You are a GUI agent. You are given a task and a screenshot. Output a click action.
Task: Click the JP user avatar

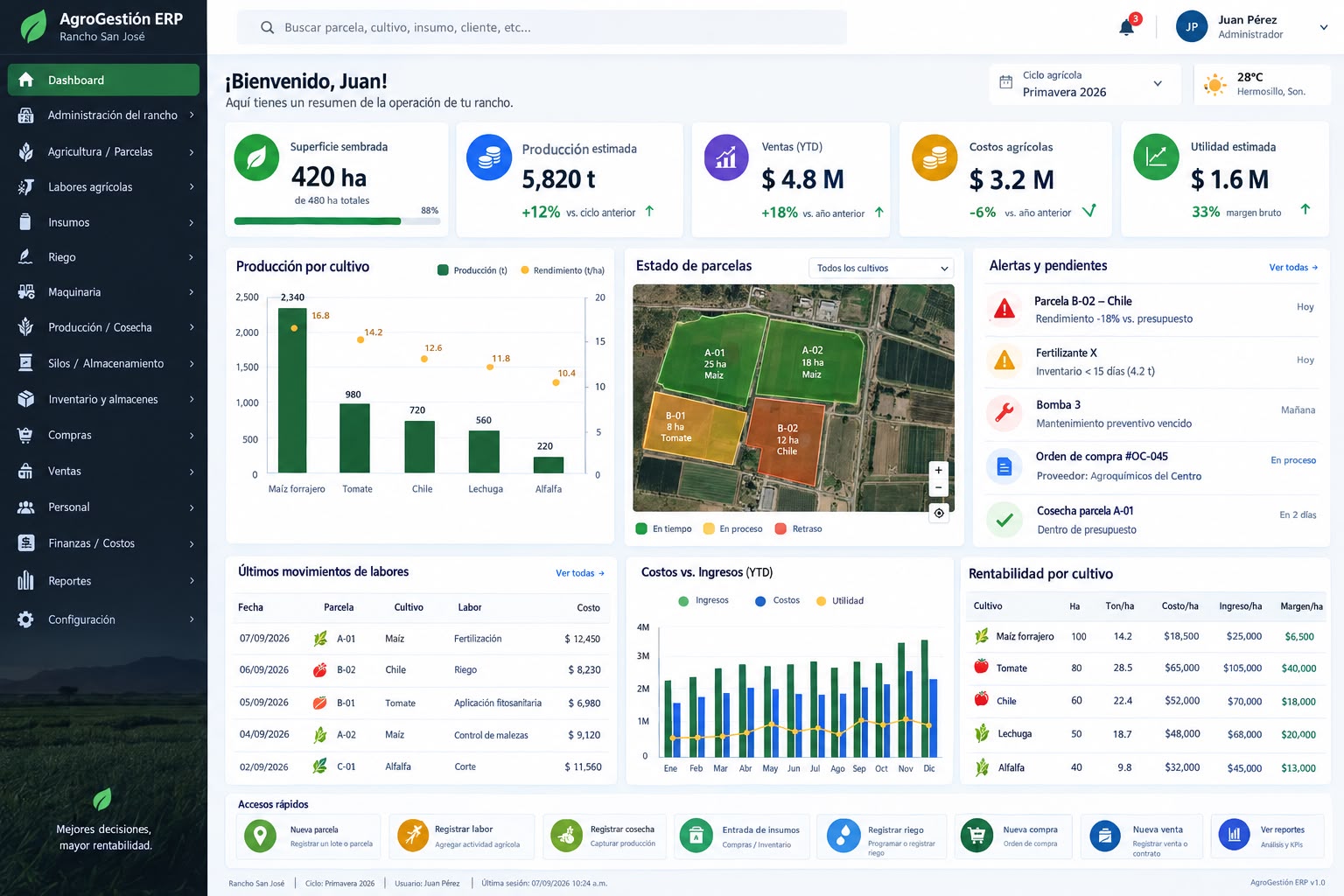click(1192, 27)
